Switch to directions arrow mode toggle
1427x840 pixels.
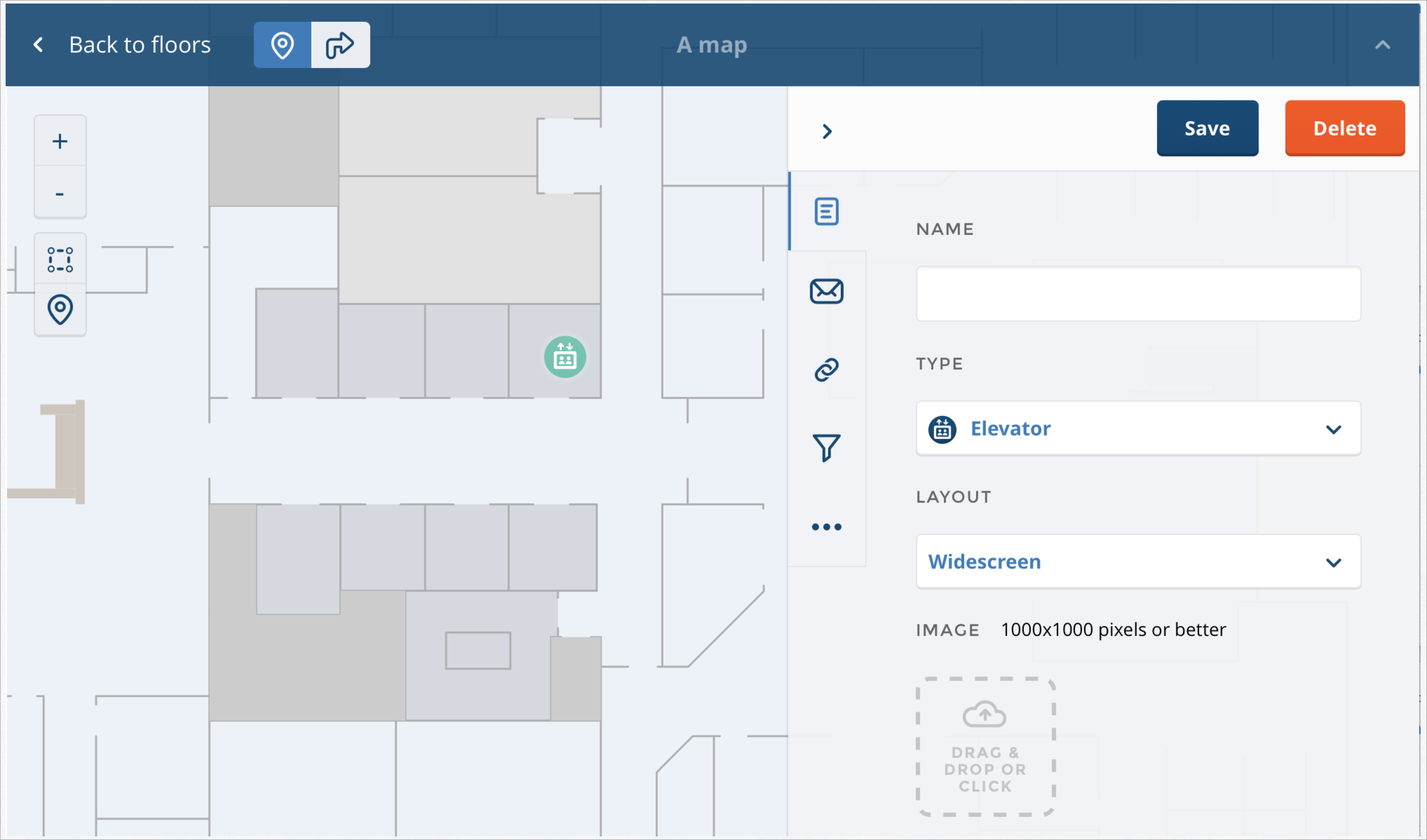pos(340,45)
